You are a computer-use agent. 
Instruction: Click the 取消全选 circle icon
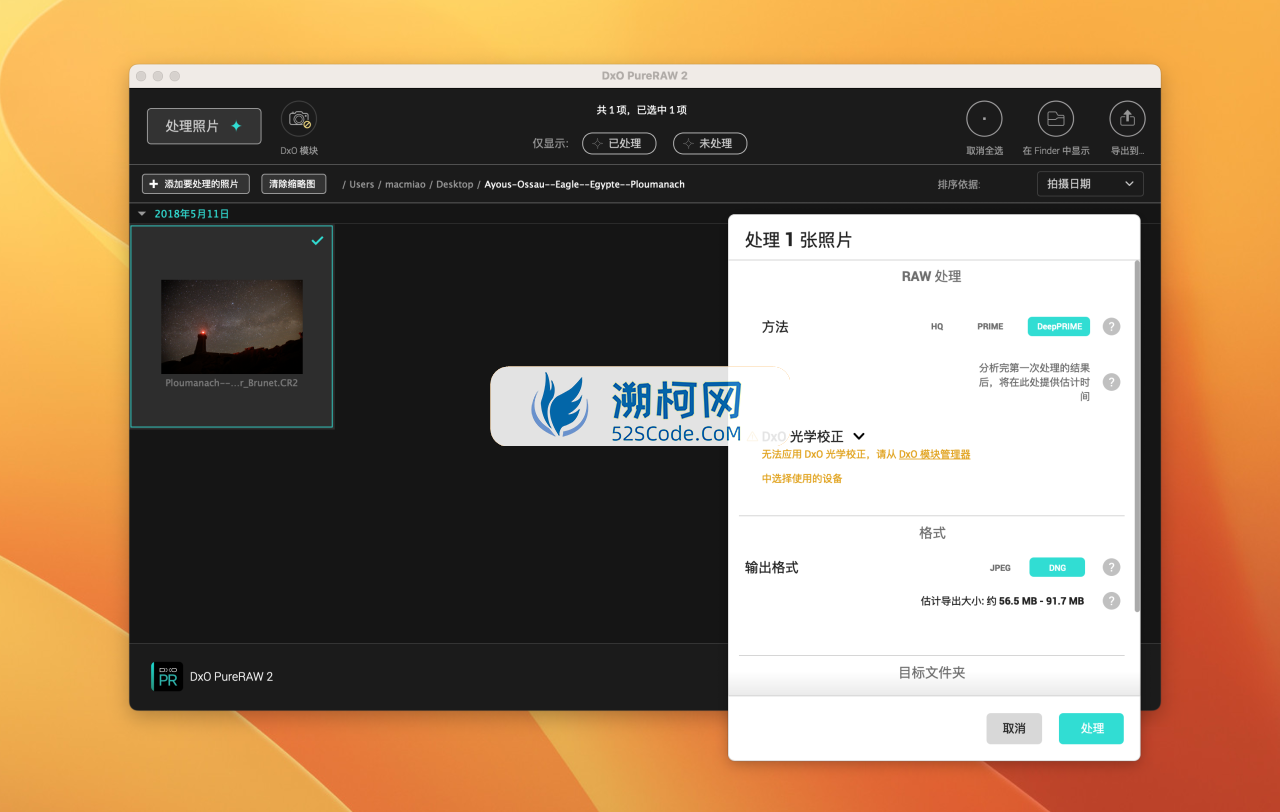click(984, 119)
